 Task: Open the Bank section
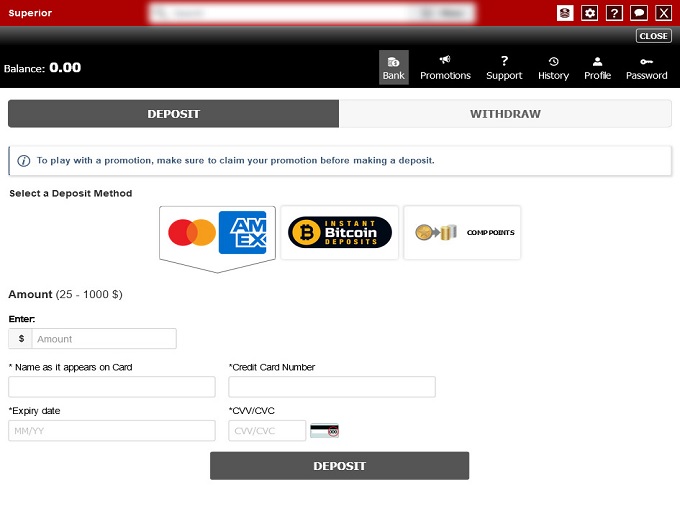394,68
